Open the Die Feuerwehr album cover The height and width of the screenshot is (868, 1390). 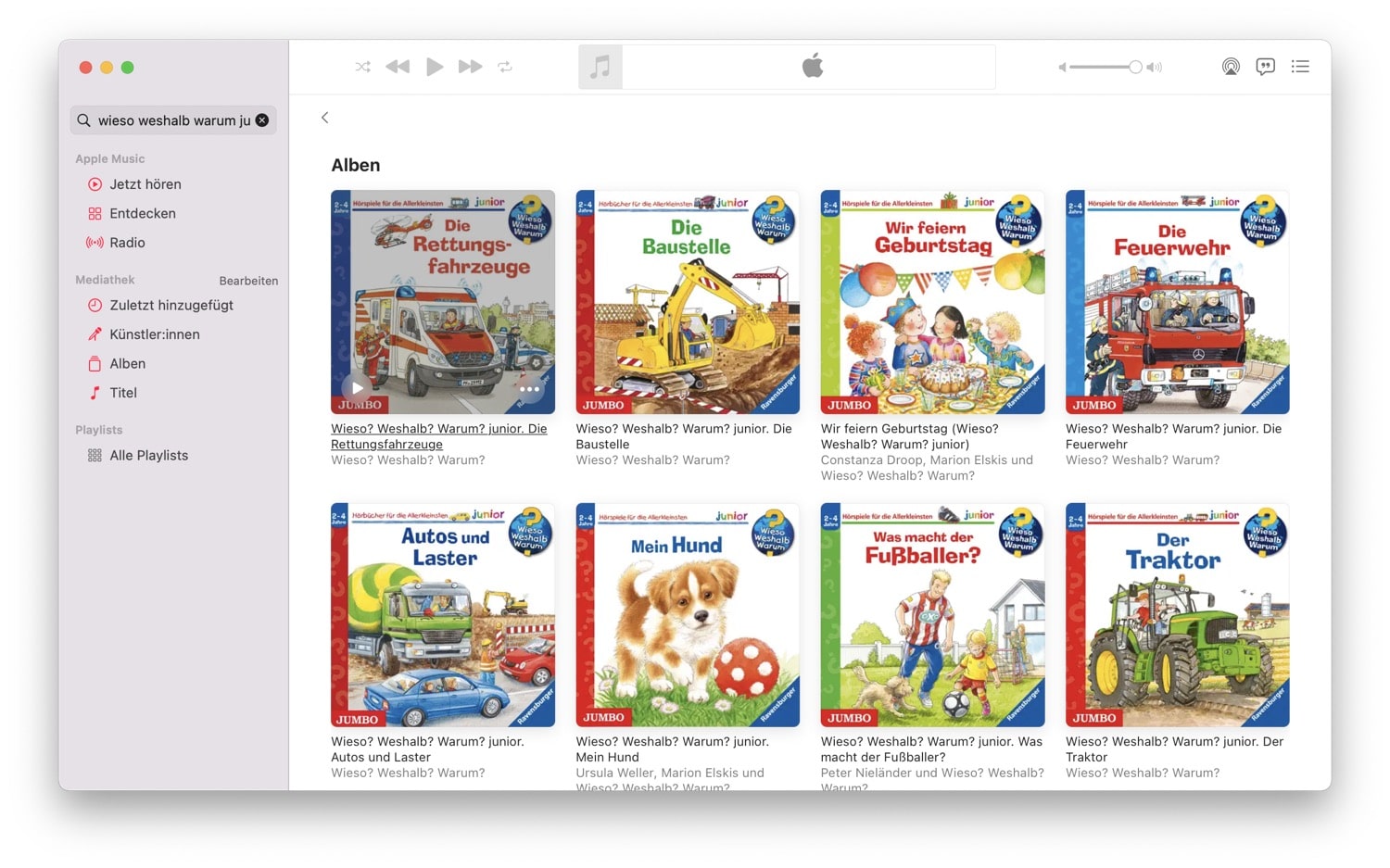(1177, 302)
